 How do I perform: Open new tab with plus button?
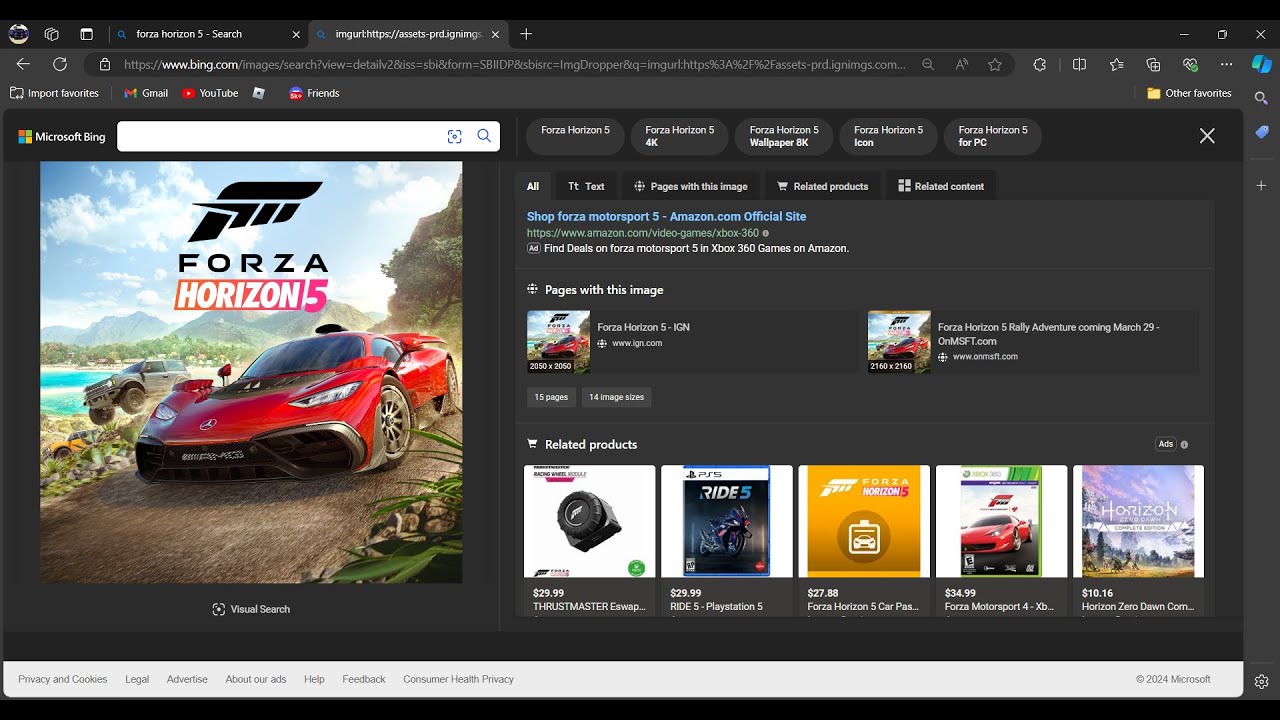pyautogui.click(x=526, y=34)
